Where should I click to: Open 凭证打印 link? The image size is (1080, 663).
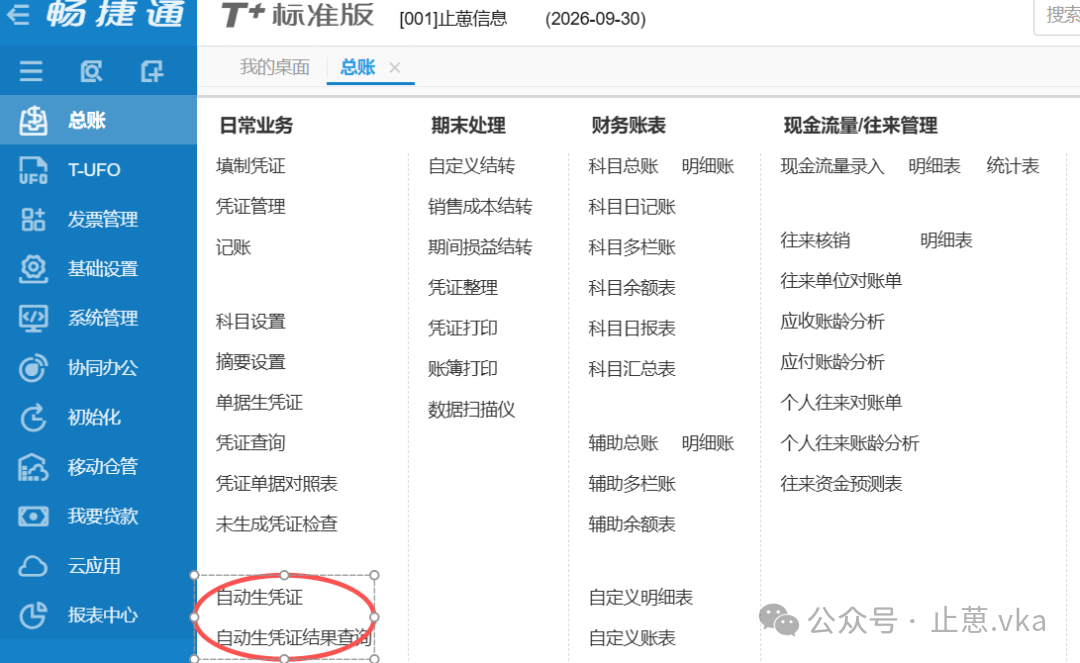coord(462,328)
